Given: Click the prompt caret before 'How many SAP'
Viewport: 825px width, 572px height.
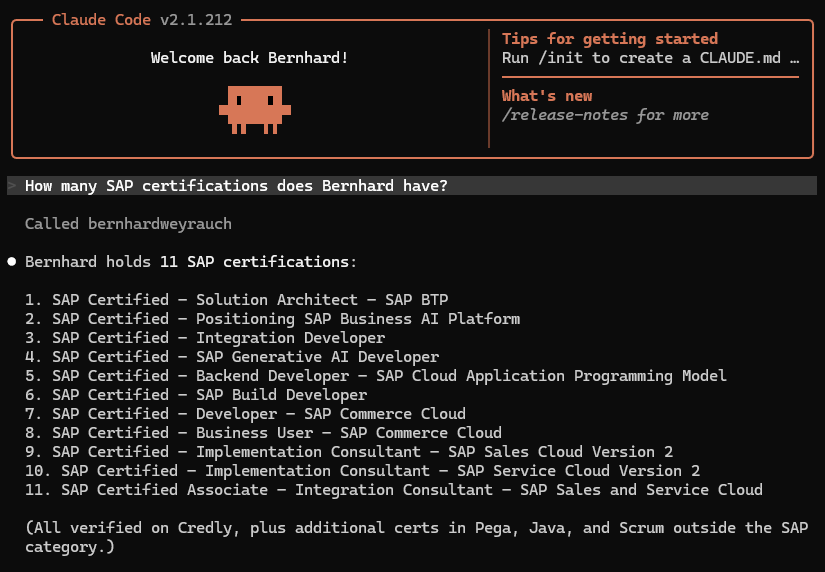Looking at the screenshot, I should click(x=12, y=186).
